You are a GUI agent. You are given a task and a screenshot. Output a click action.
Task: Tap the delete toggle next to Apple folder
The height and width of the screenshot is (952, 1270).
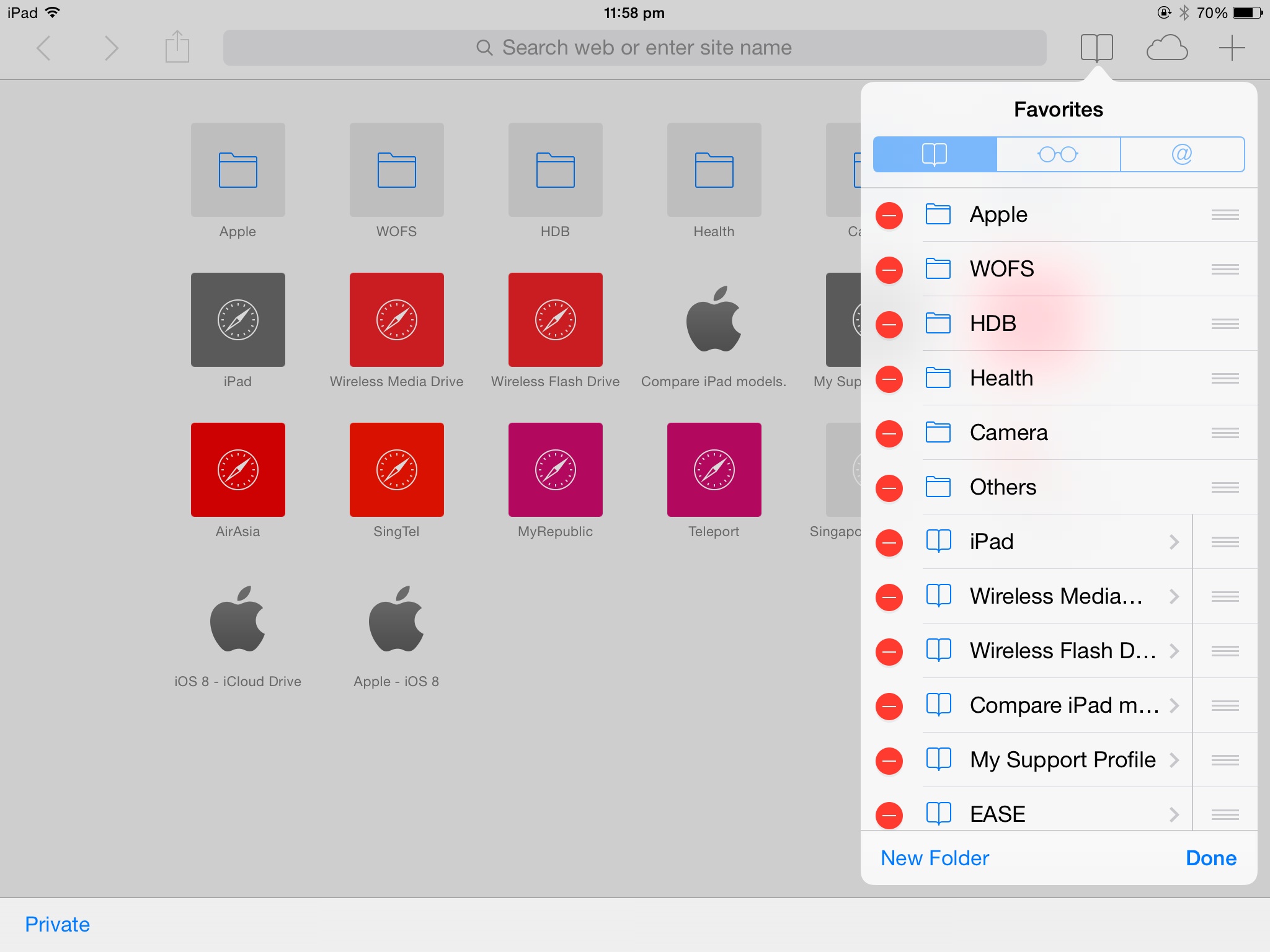(889, 215)
